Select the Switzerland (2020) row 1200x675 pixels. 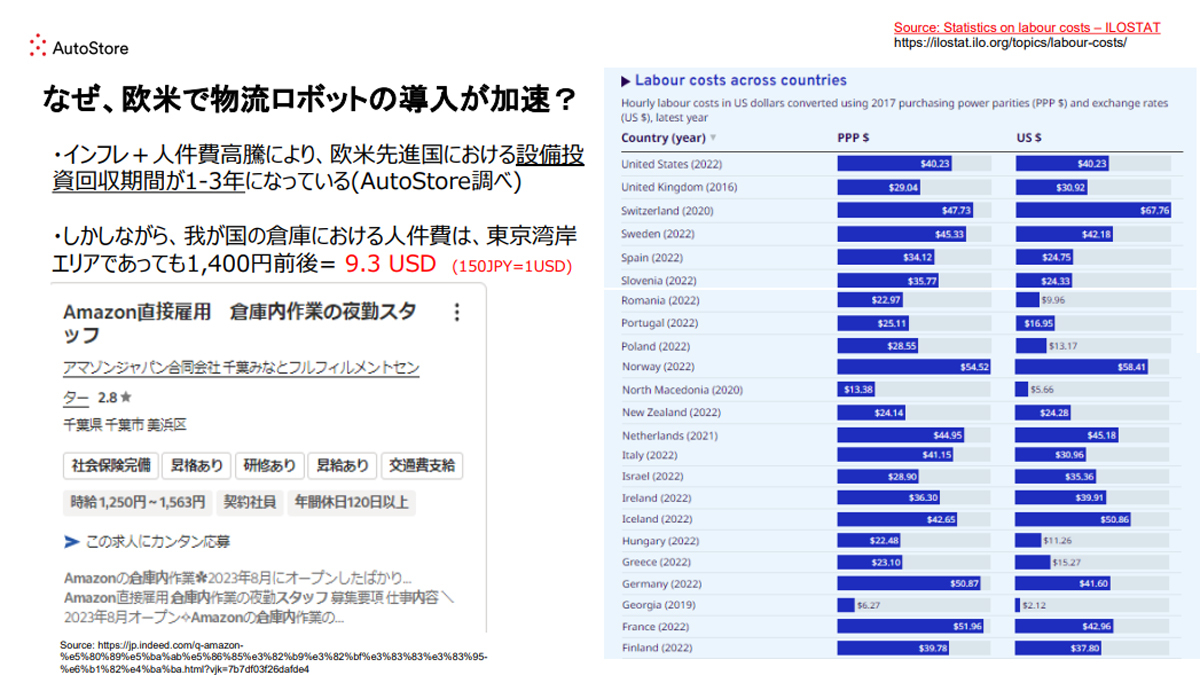pos(902,210)
